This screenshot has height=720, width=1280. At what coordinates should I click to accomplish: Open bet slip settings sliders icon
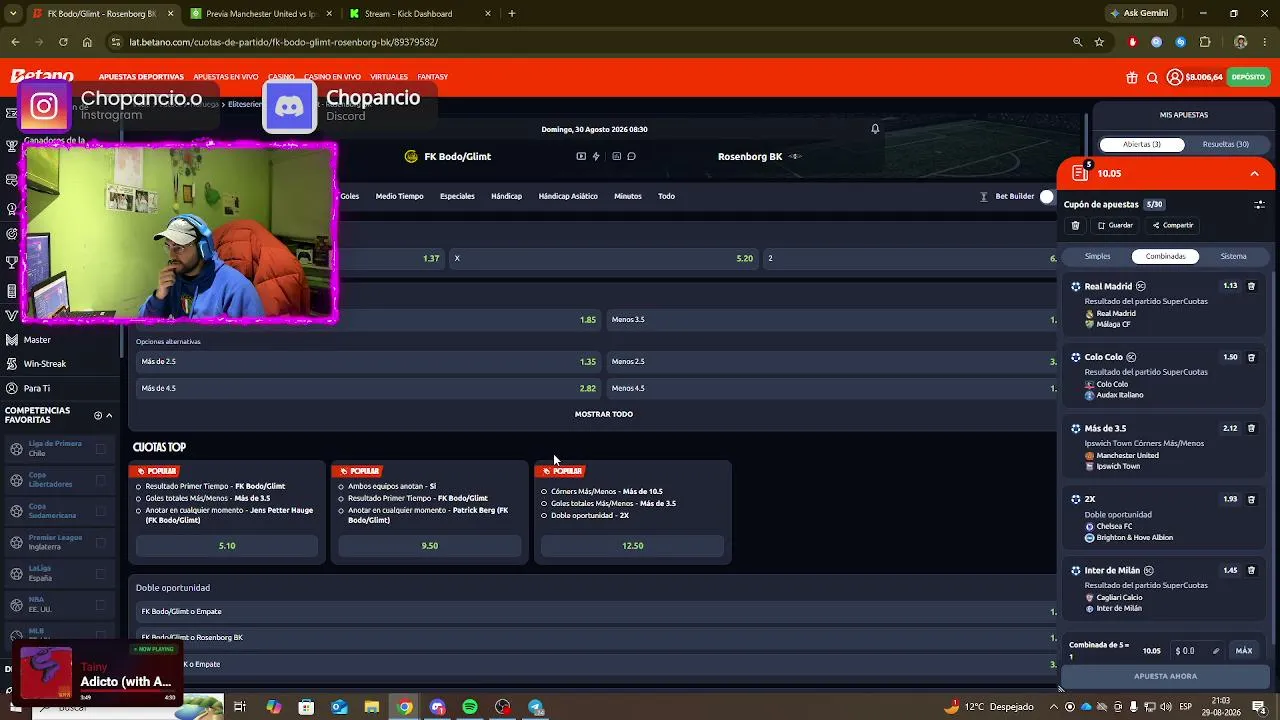[1259, 204]
